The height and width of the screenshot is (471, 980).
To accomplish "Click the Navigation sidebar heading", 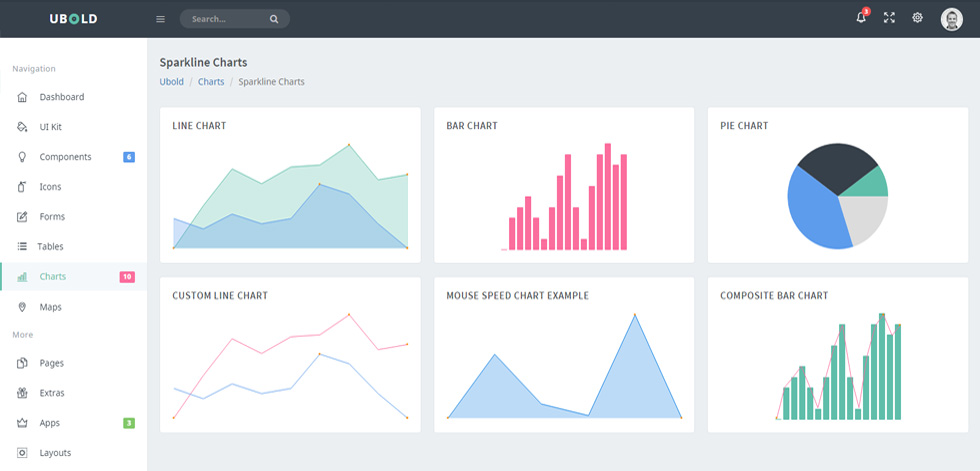I will pyautogui.click(x=34, y=69).
